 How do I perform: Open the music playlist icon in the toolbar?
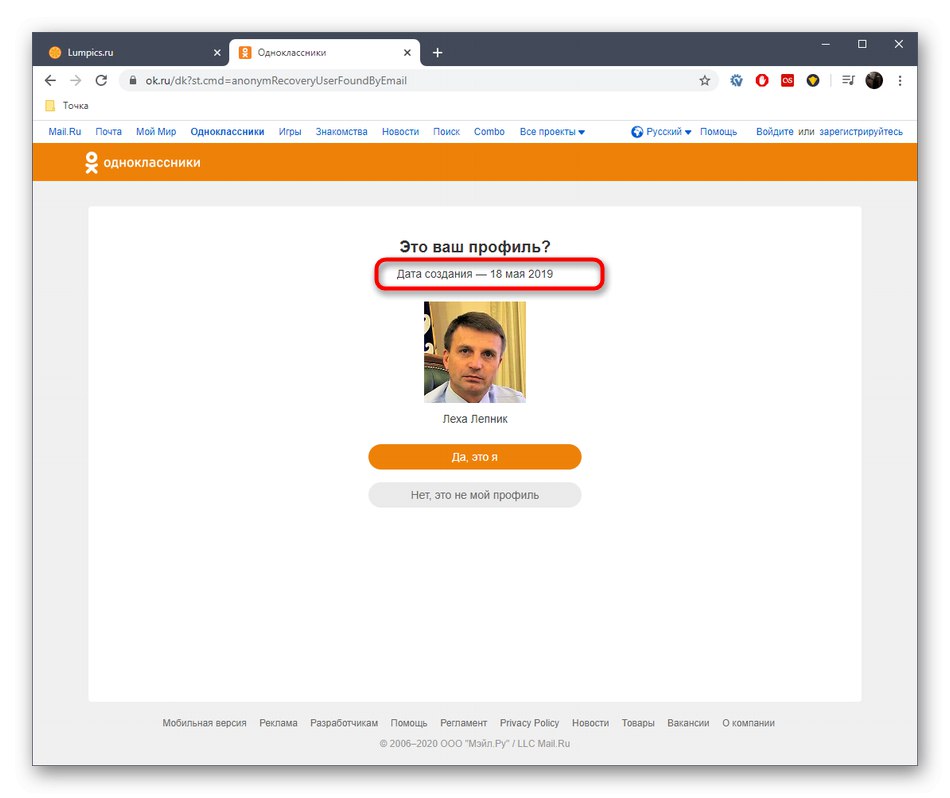click(x=846, y=80)
